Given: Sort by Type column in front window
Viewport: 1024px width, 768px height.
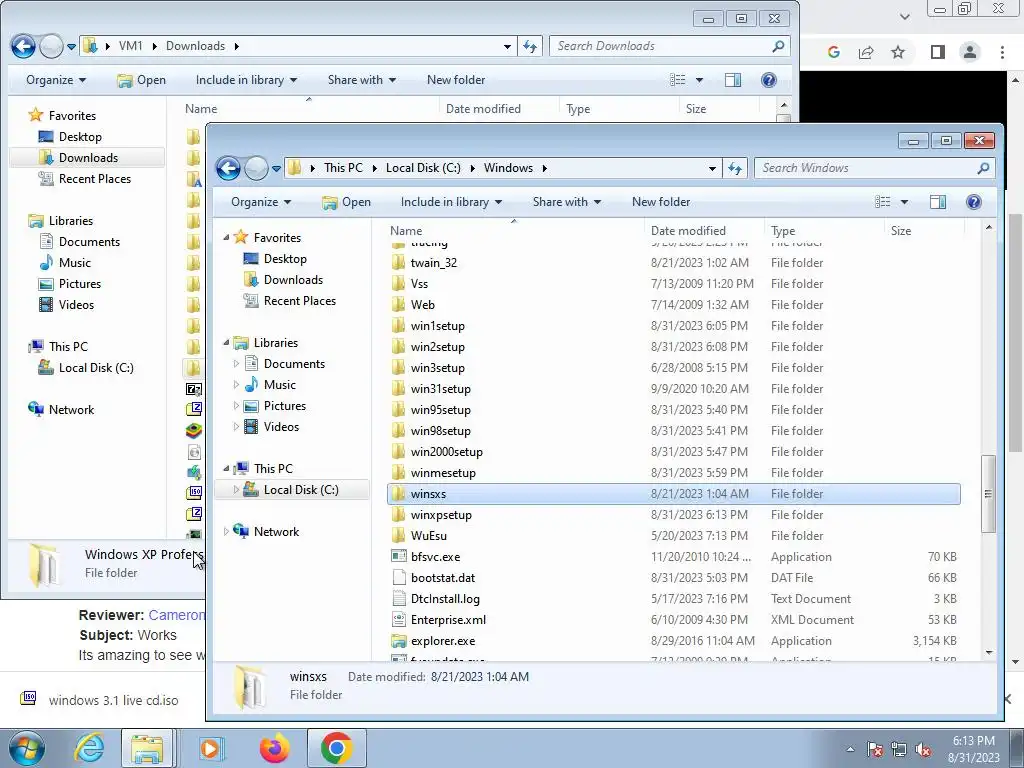Looking at the screenshot, I should coord(825,231).
